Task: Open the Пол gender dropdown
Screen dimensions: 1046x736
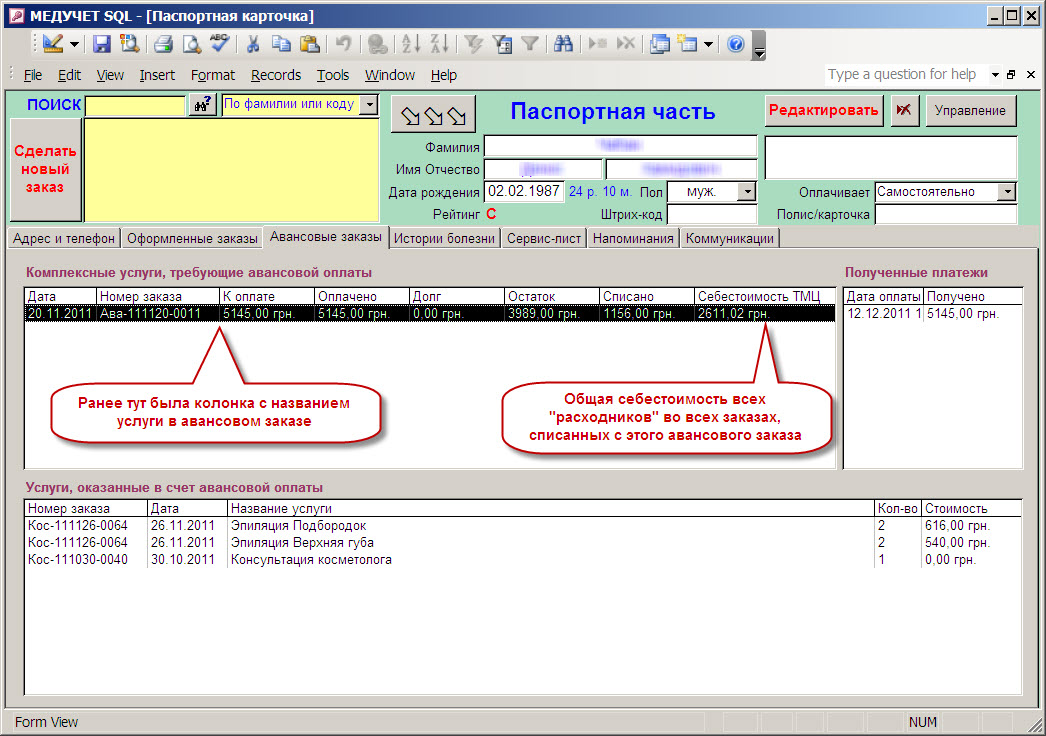Action: click(747, 191)
